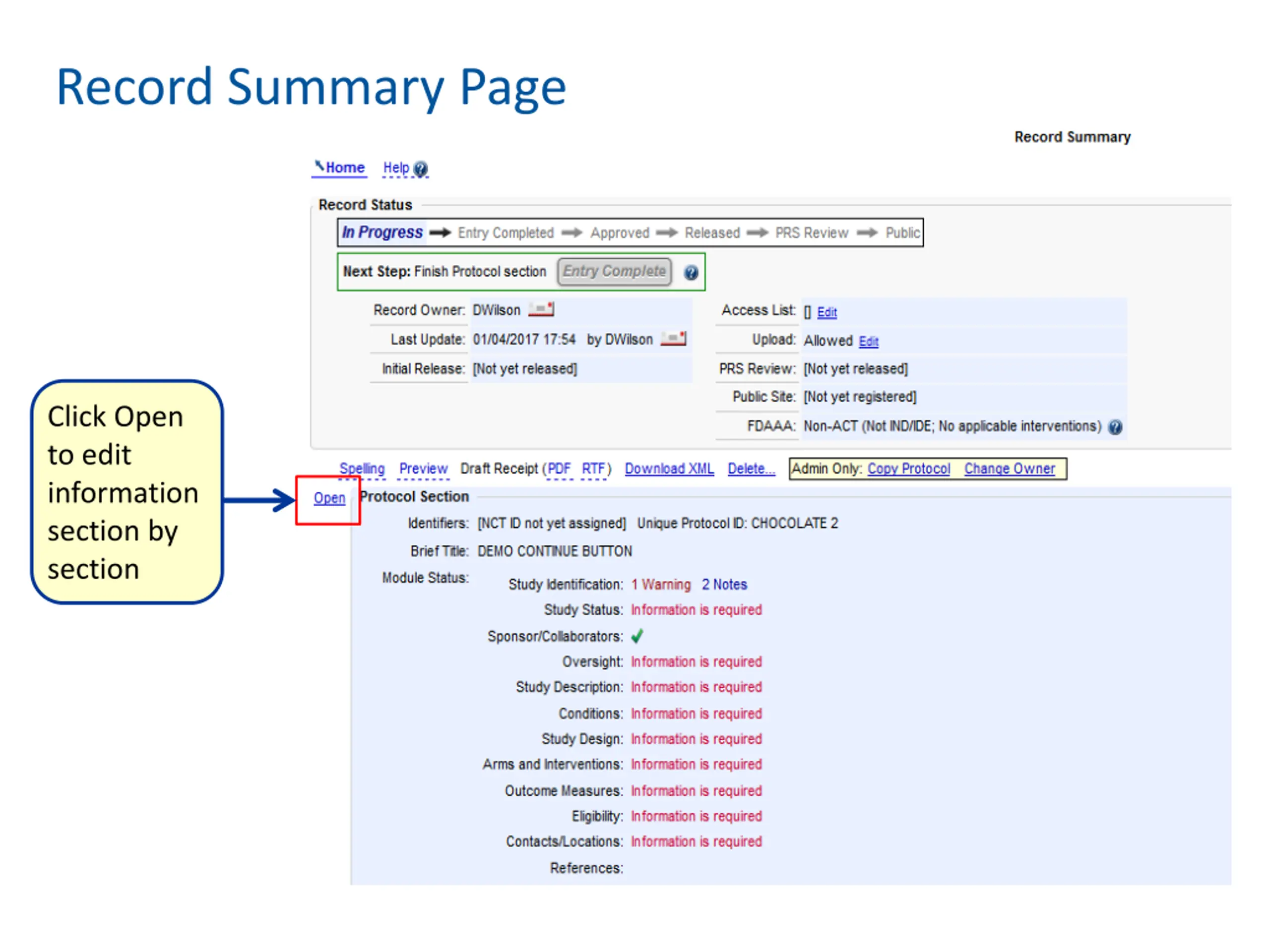Click the Entry Complete button

click(x=614, y=271)
